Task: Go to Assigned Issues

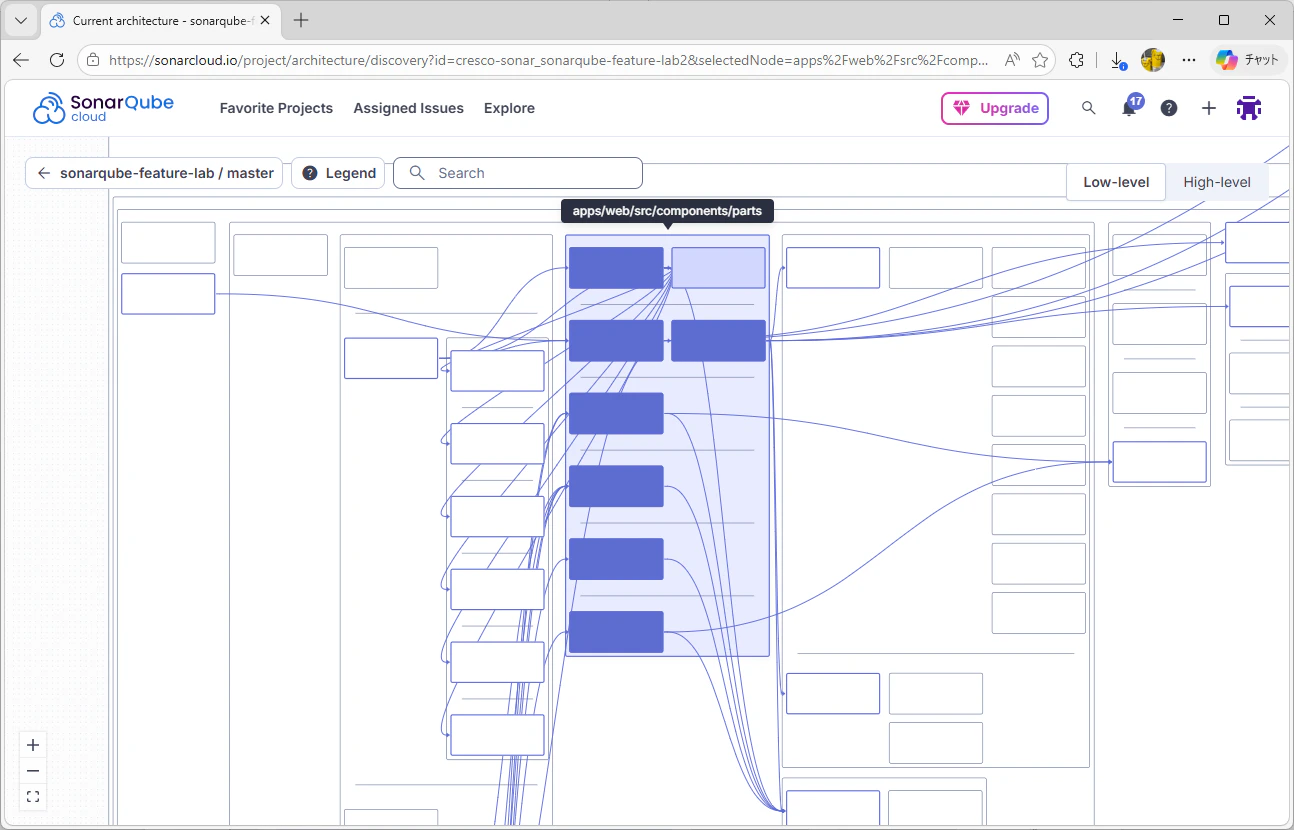Action: (408, 108)
